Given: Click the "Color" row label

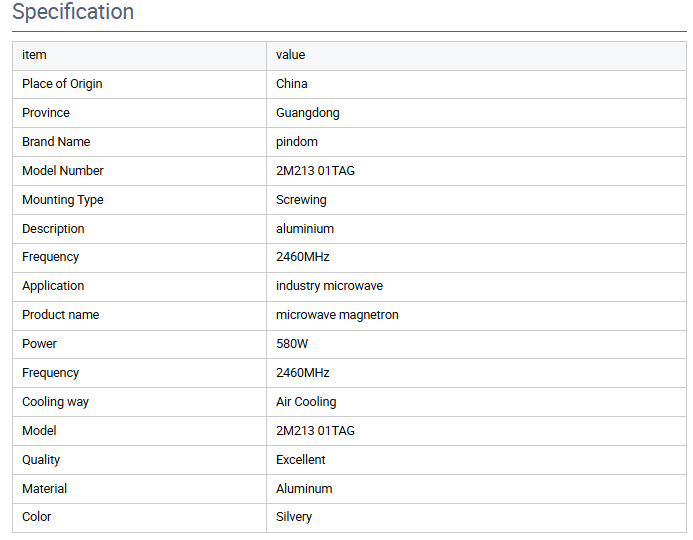Looking at the screenshot, I should click(37, 517).
